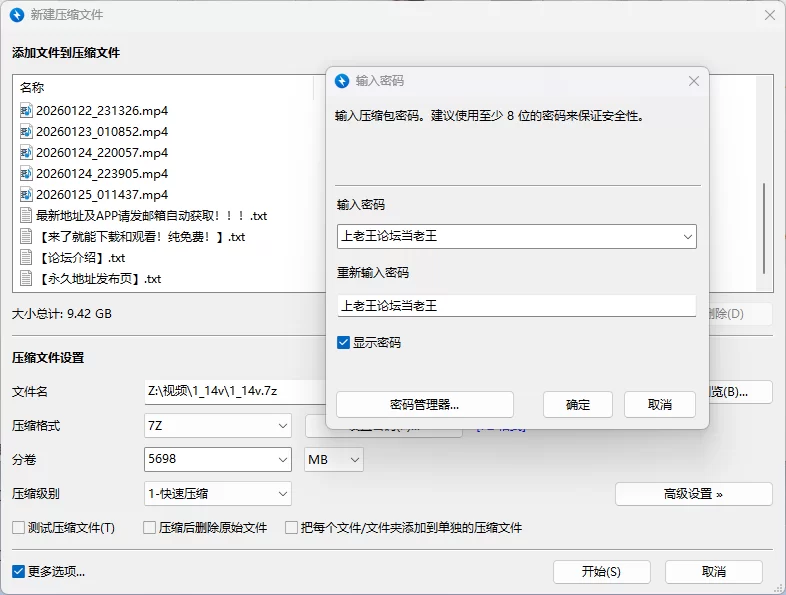Click 开始(S) to start compression
786x595 pixels.
coord(602,571)
